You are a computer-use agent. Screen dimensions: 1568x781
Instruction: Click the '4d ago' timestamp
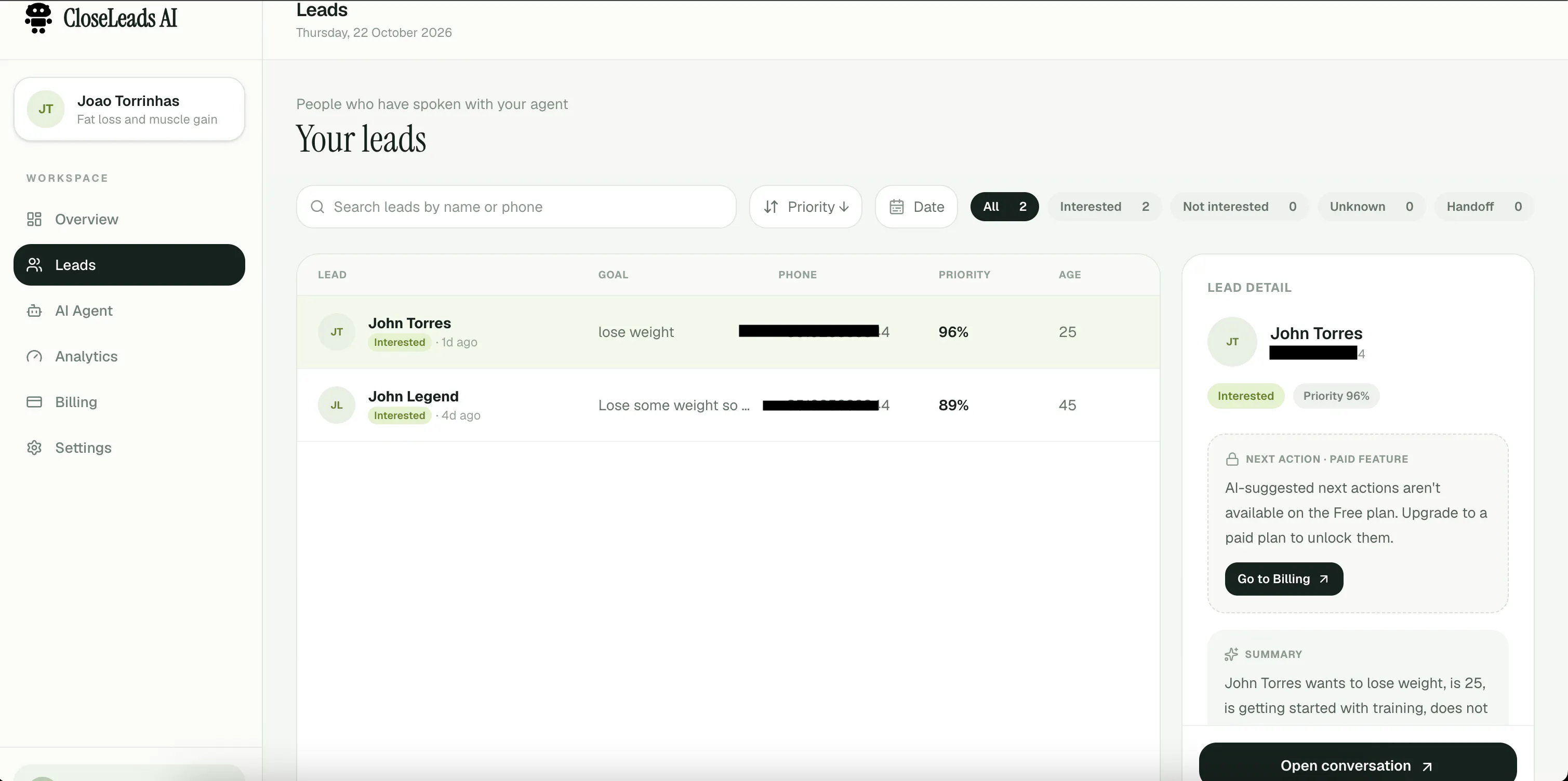coord(461,415)
